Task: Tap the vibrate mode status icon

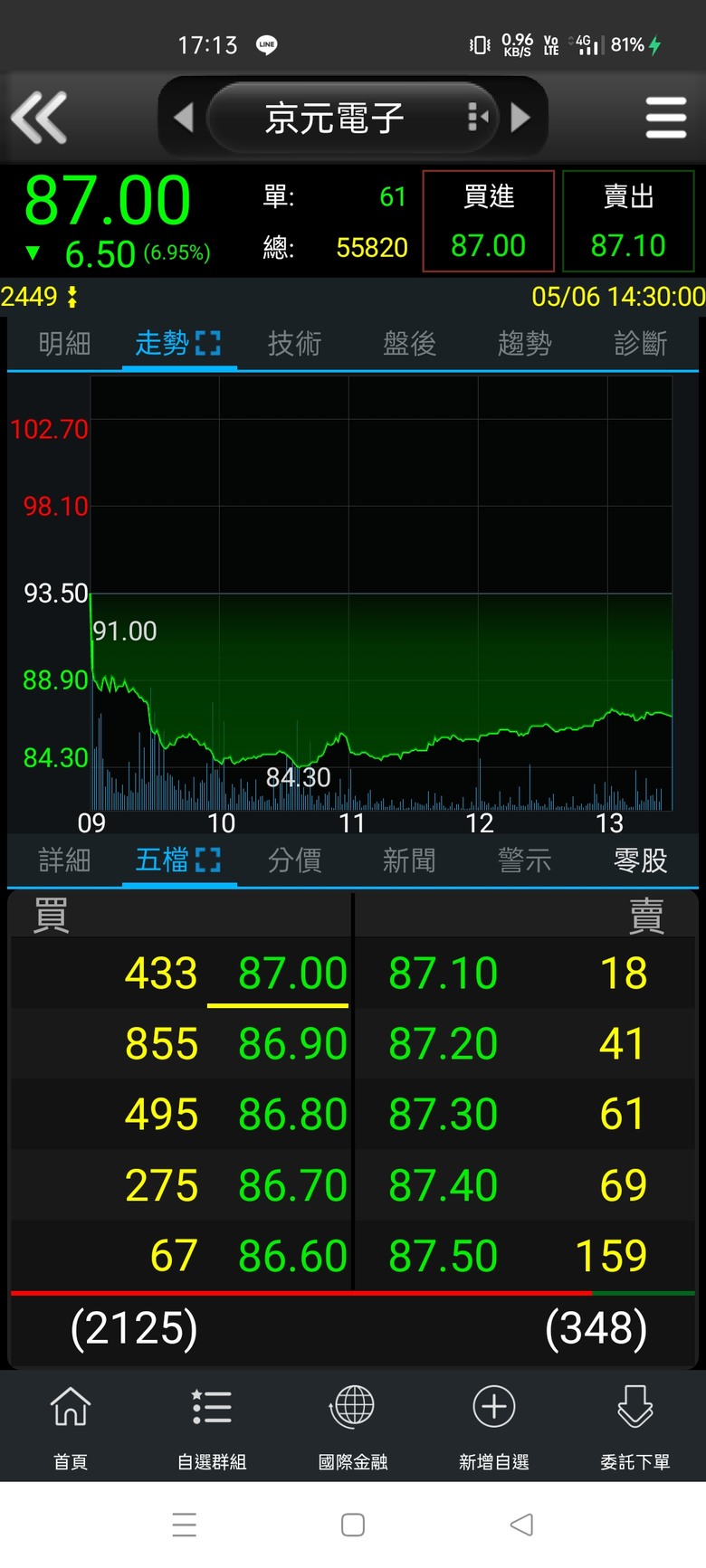Action: (x=480, y=44)
